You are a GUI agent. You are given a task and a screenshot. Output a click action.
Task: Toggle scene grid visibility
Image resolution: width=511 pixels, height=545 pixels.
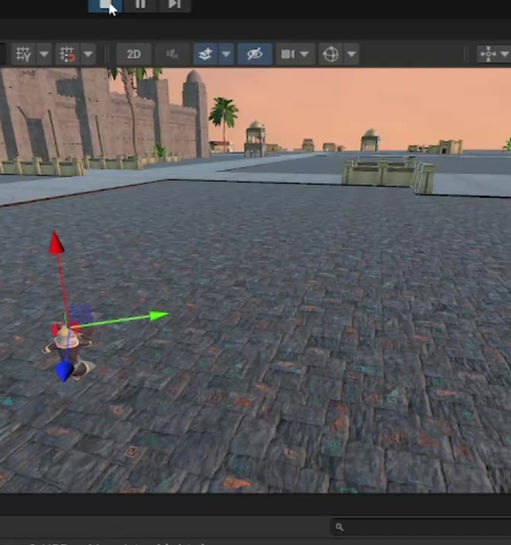24,54
